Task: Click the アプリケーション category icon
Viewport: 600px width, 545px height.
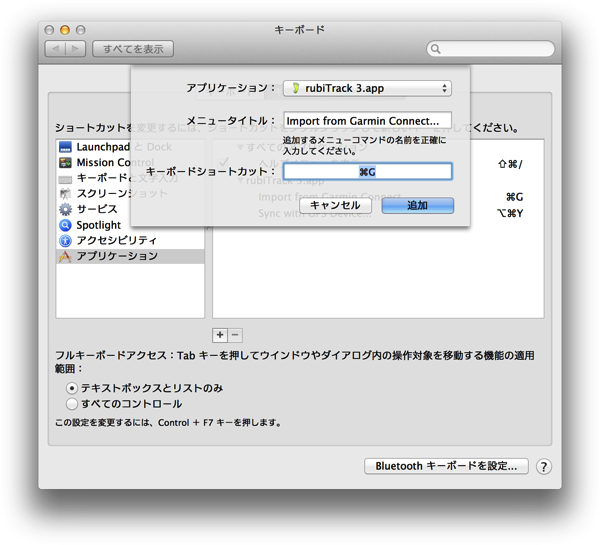Action: click(66, 257)
